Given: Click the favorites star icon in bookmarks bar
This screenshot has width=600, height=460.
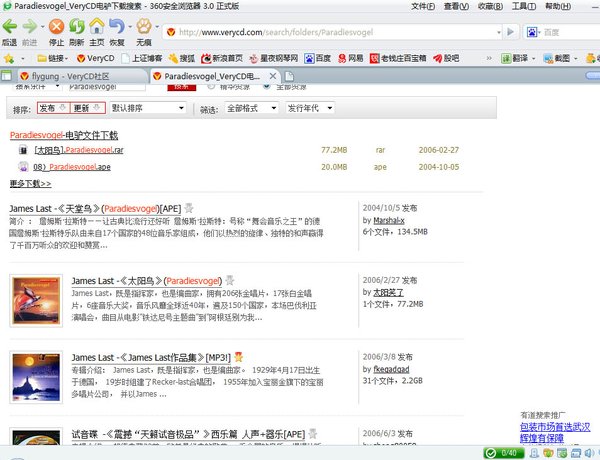Looking at the screenshot, I should (8, 58).
